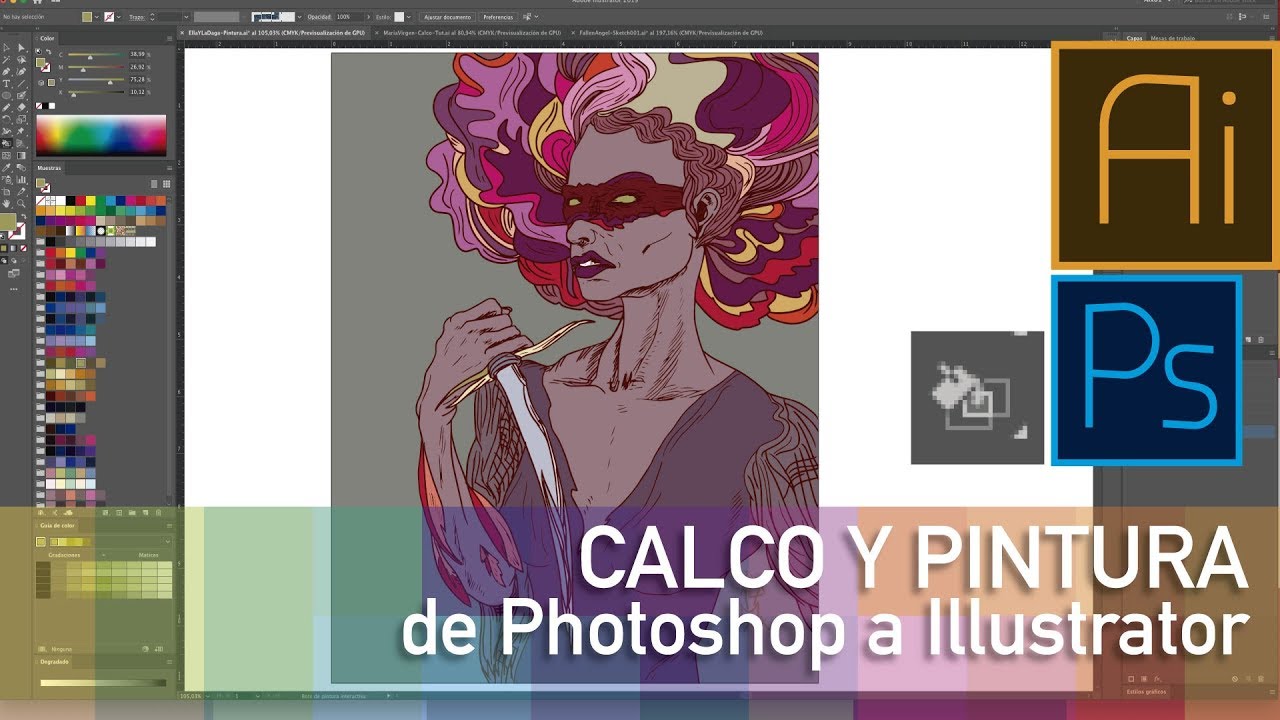Click the Opacidad 100% value field
The image size is (1280, 720).
[349, 17]
